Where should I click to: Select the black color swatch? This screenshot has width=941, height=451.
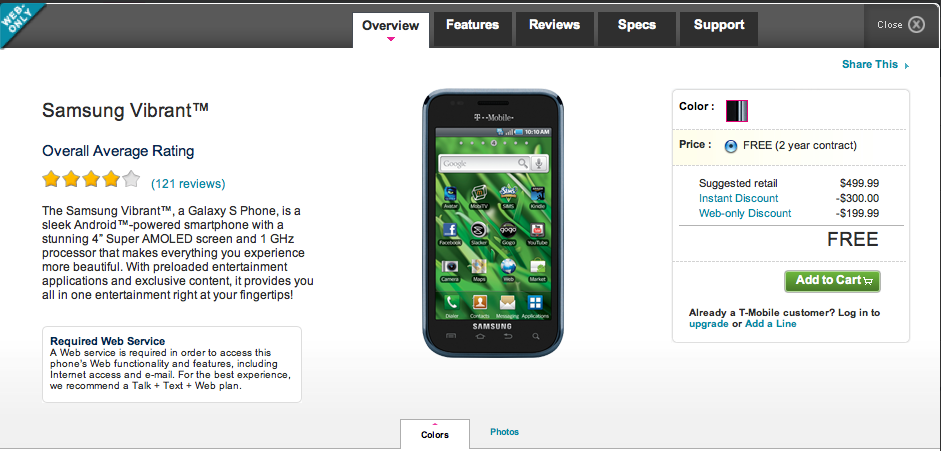tap(737, 111)
